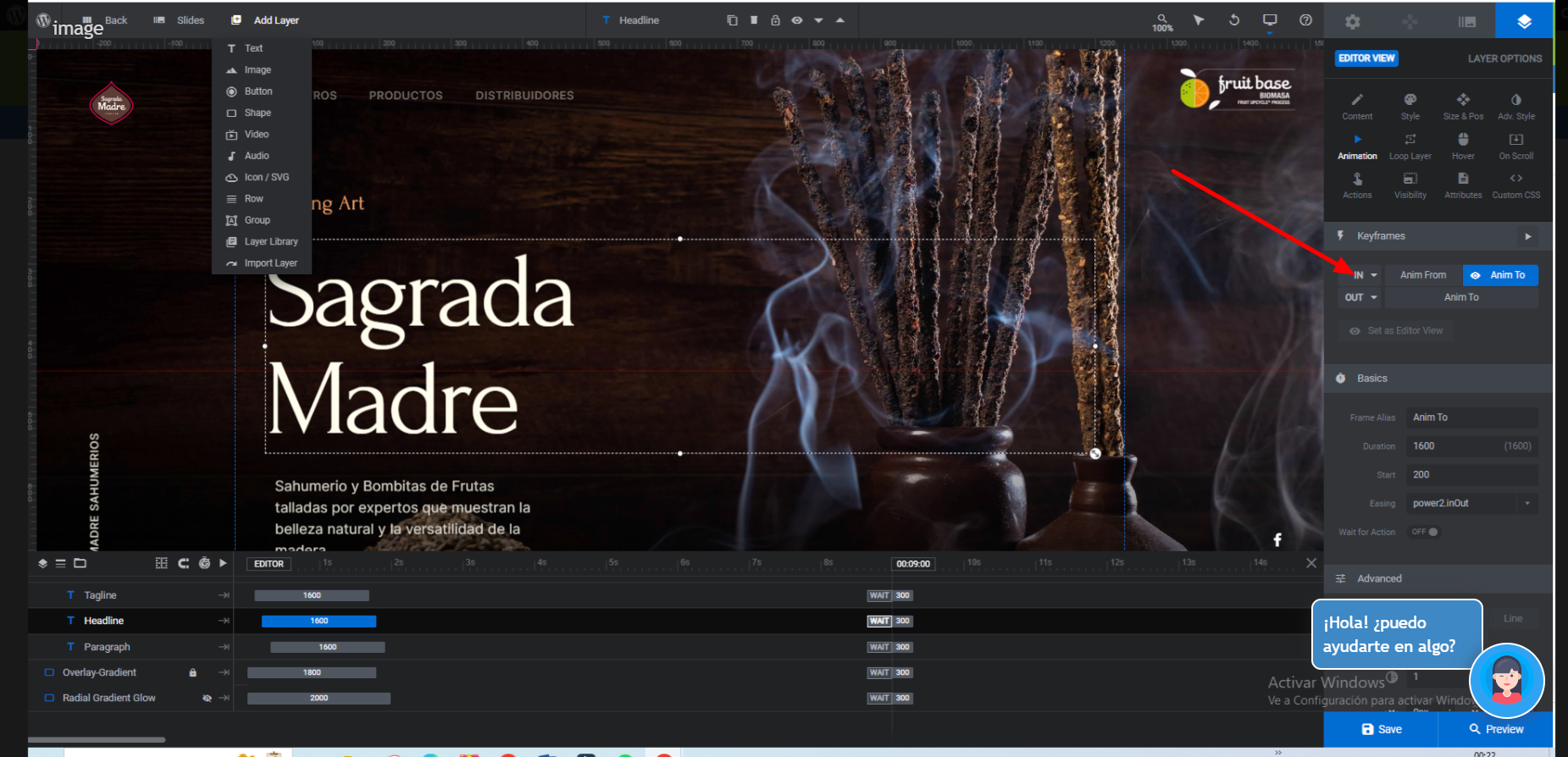This screenshot has width=1568, height=757.
Task: Open Adv. Style options
Action: (x=1516, y=107)
